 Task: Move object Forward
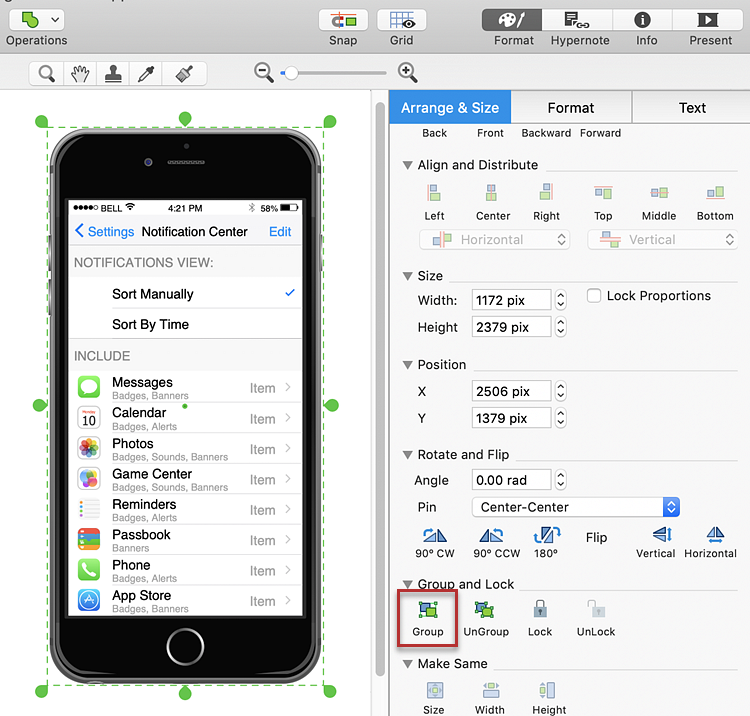[600, 133]
